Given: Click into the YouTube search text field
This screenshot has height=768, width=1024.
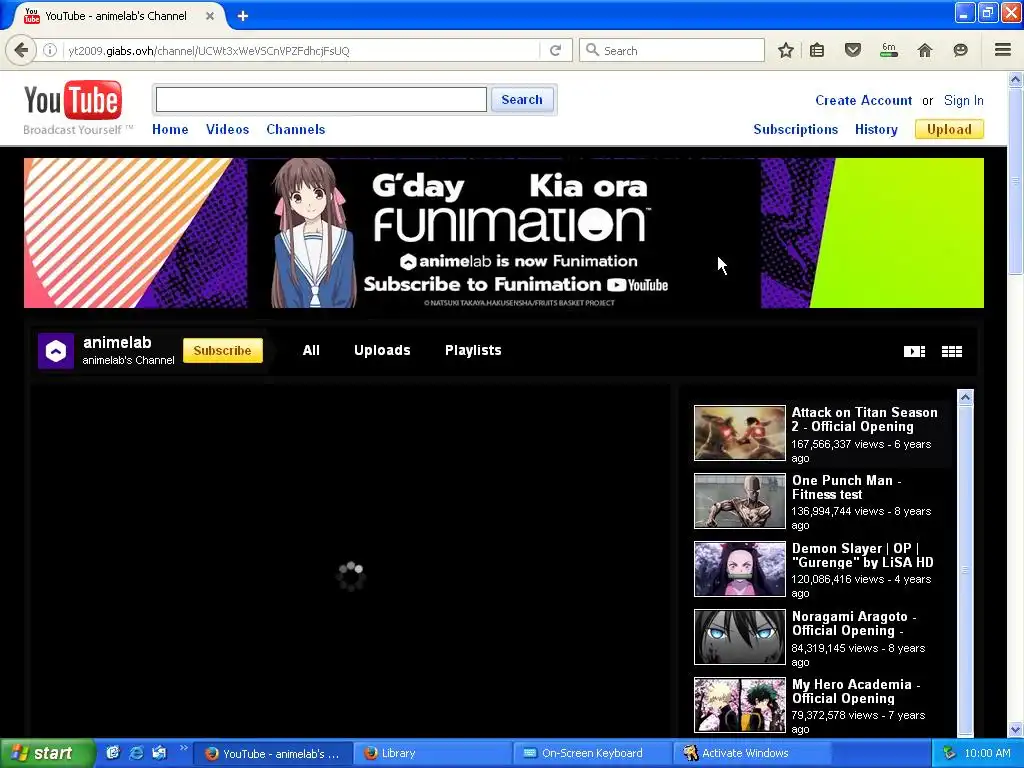Looking at the screenshot, I should pos(321,99).
